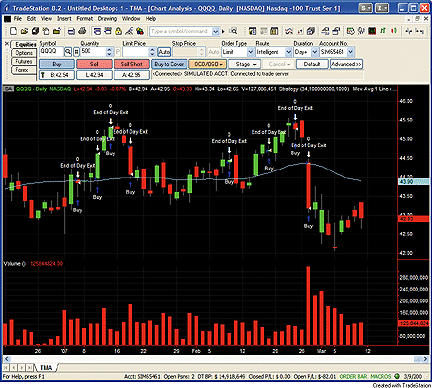Click the horizontal chart scrollbar
The height and width of the screenshot is (388, 432).
click(x=216, y=359)
